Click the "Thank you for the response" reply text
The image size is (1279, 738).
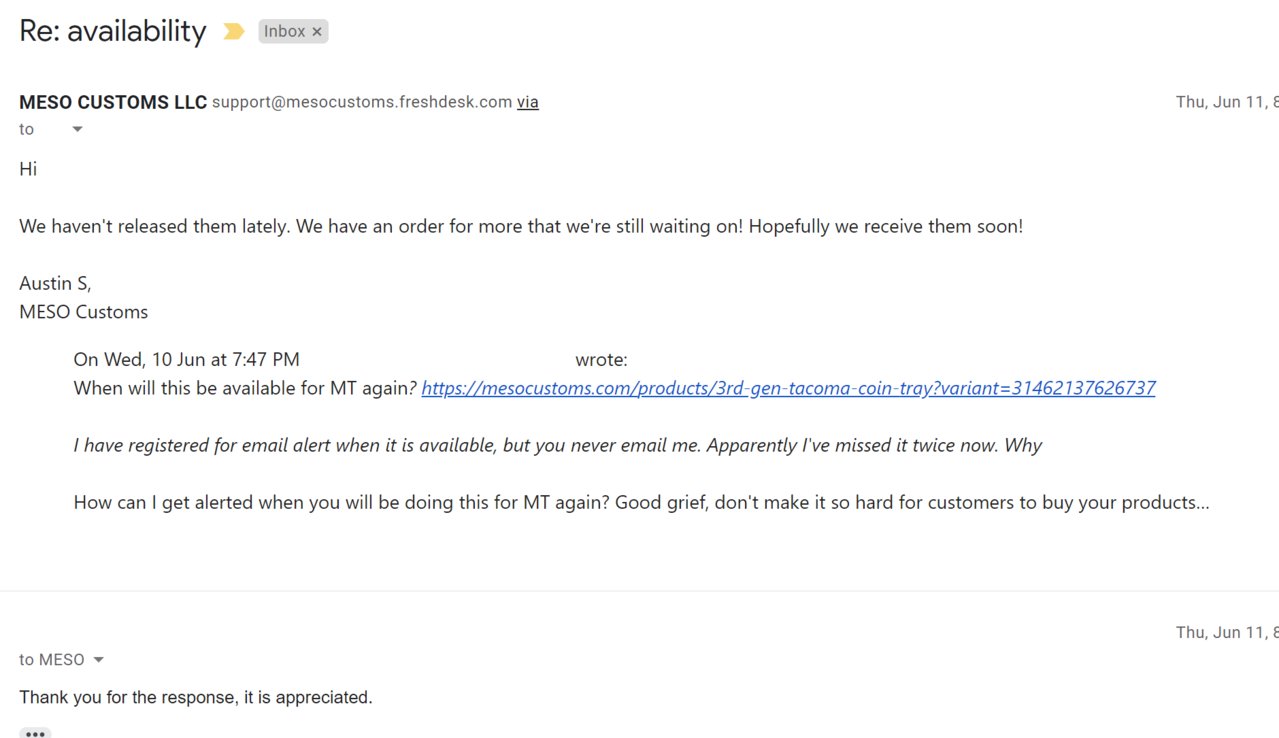coord(196,697)
